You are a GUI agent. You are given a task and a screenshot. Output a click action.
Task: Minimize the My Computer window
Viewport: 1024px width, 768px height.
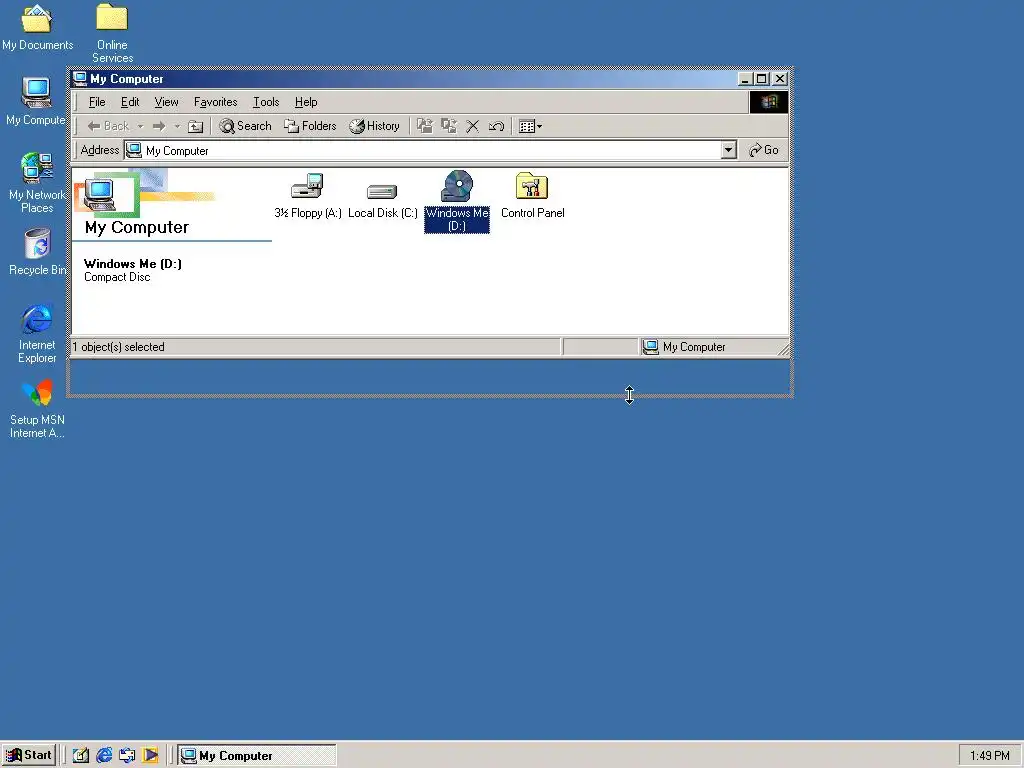click(x=744, y=79)
